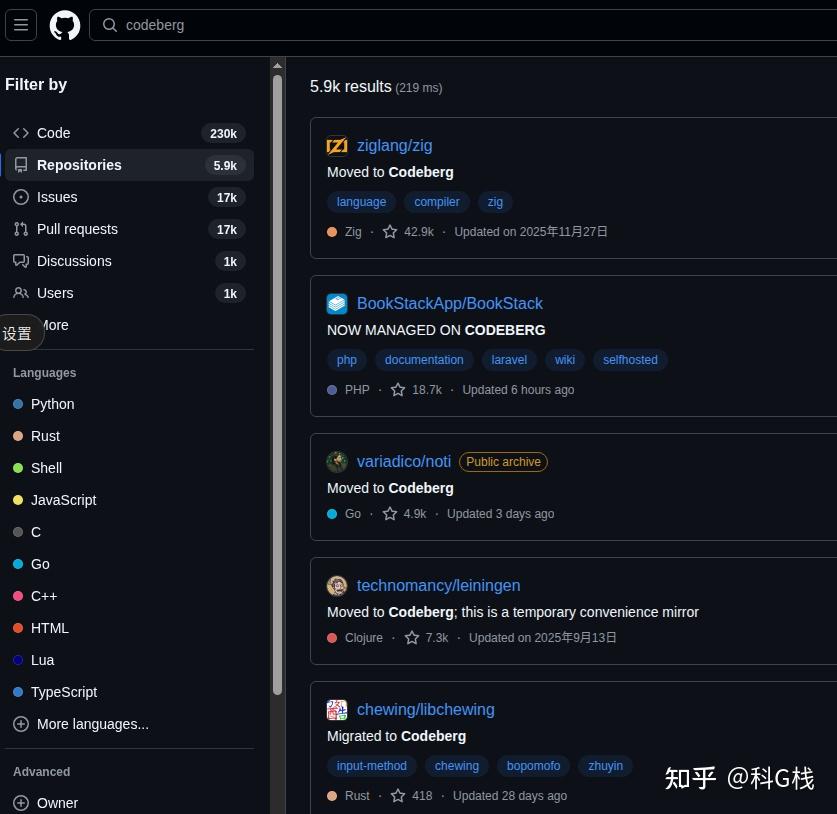Click the input-method topic tag
Image resolution: width=837 pixels, height=814 pixels.
click(x=372, y=766)
